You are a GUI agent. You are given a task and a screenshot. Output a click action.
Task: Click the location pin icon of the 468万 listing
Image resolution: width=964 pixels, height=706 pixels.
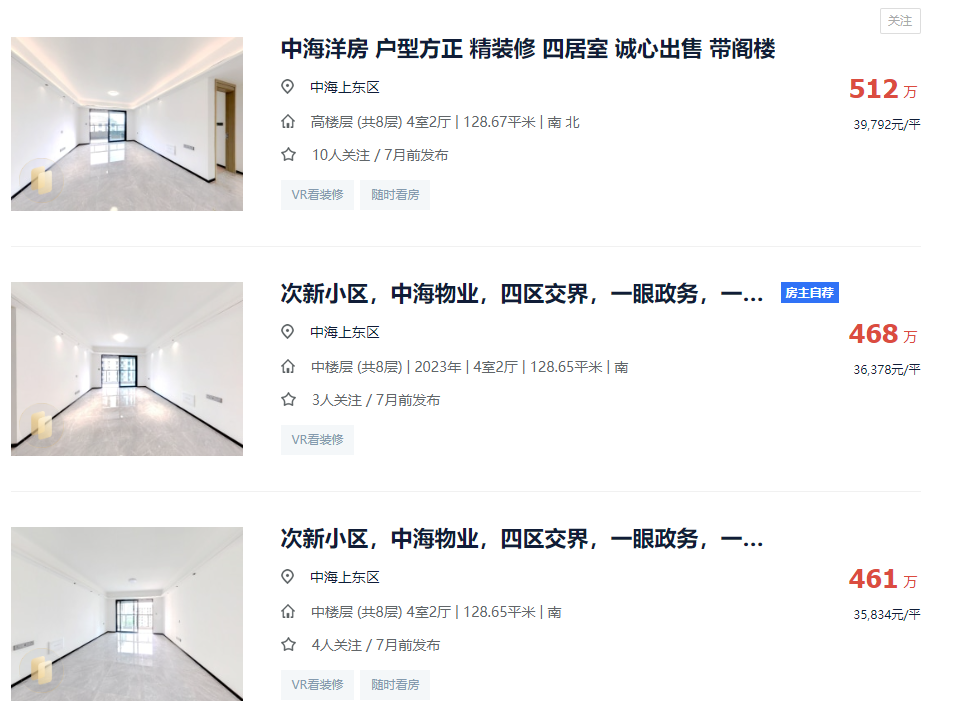287,331
